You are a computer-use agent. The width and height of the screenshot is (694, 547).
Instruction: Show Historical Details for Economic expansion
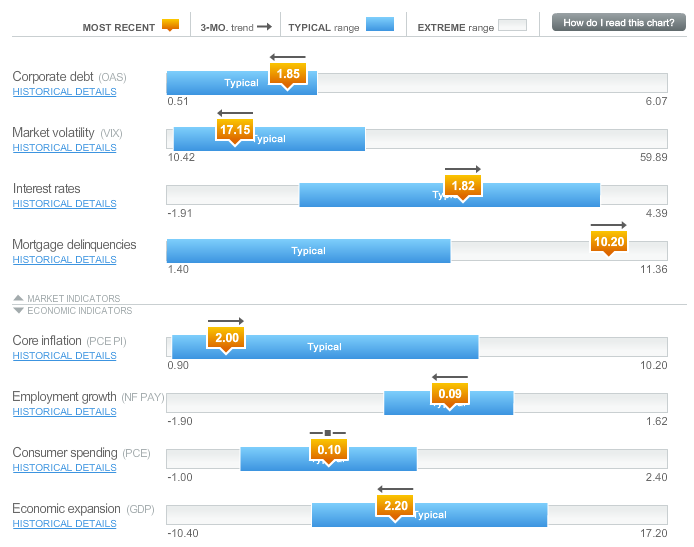point(64,524)
